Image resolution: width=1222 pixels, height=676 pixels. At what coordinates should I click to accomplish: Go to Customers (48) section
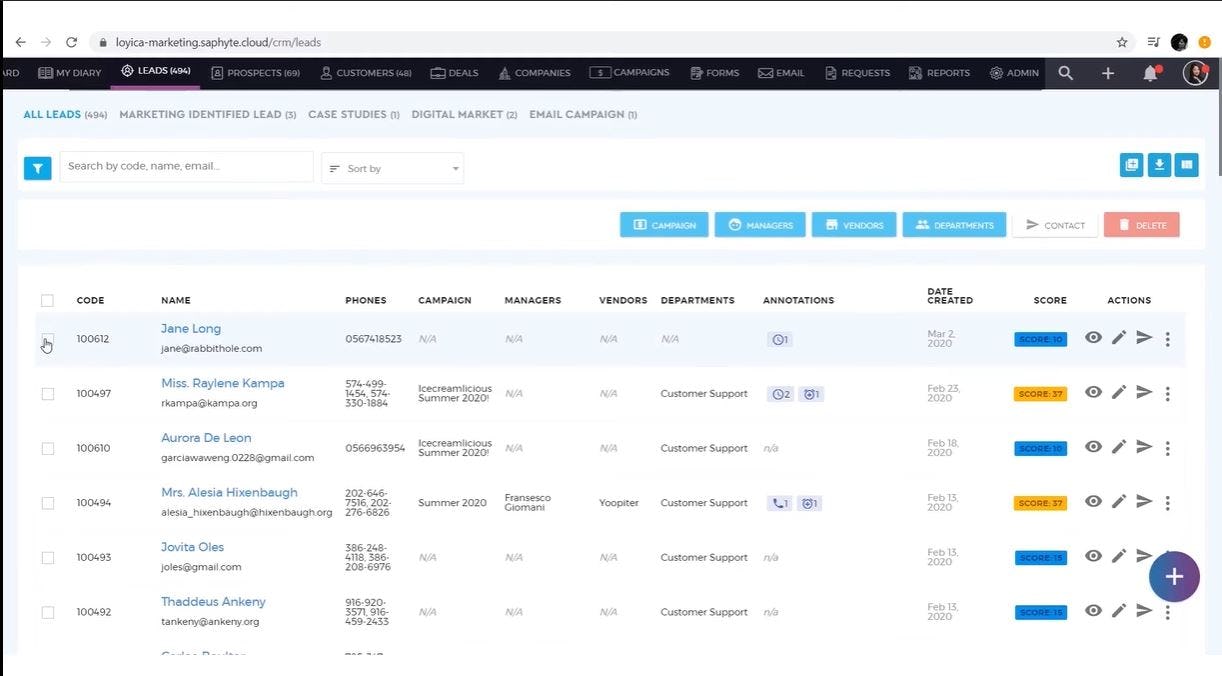tap(365, 73)
